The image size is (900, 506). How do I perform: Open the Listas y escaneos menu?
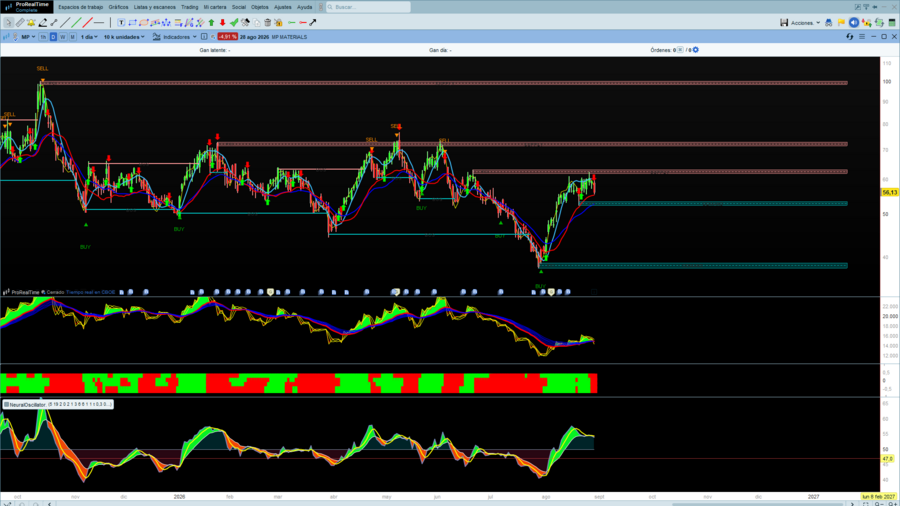(154, 7)
